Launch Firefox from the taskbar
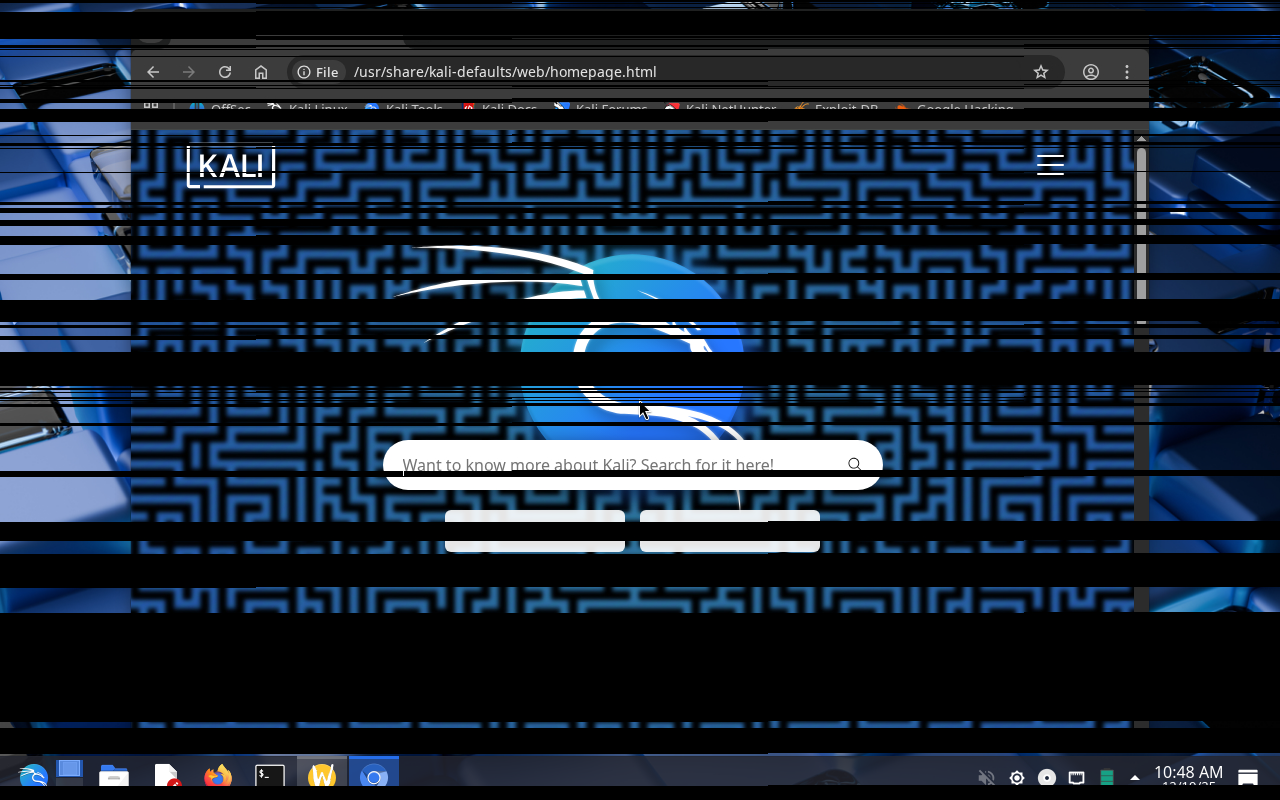The height and width of the screenshot is (800, 1280). pyautogui.click(x=217, y=776)
